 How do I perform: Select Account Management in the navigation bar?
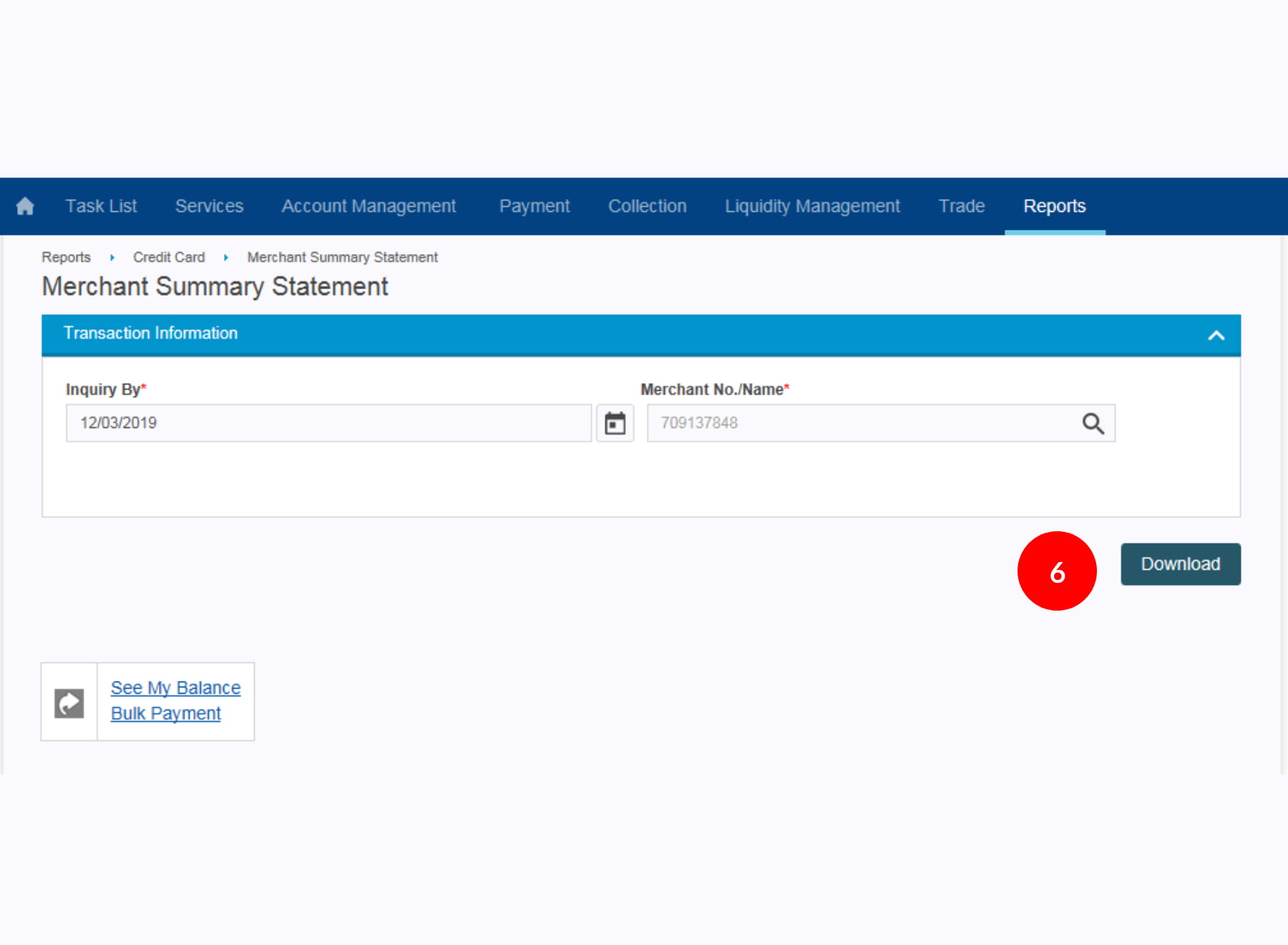click(369, 206)
